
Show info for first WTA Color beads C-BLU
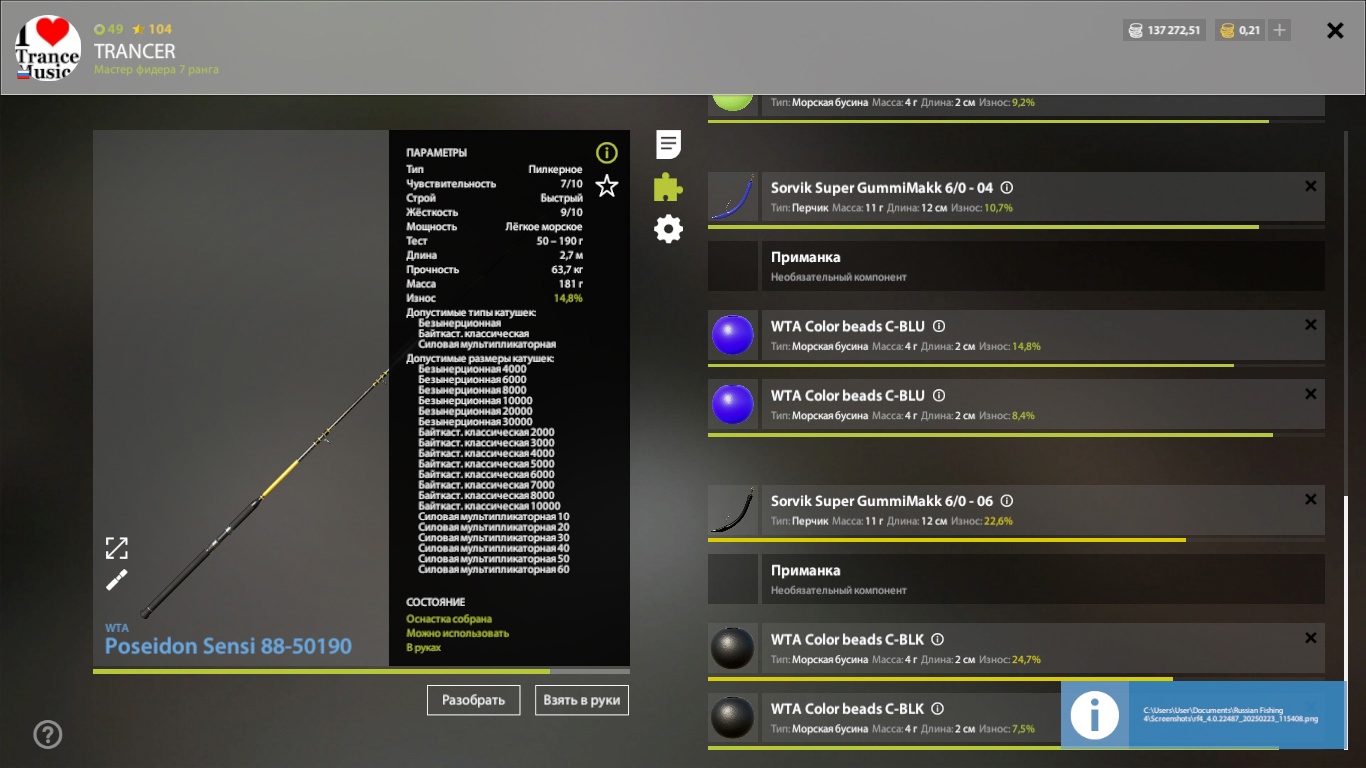[x=939, y=326]
